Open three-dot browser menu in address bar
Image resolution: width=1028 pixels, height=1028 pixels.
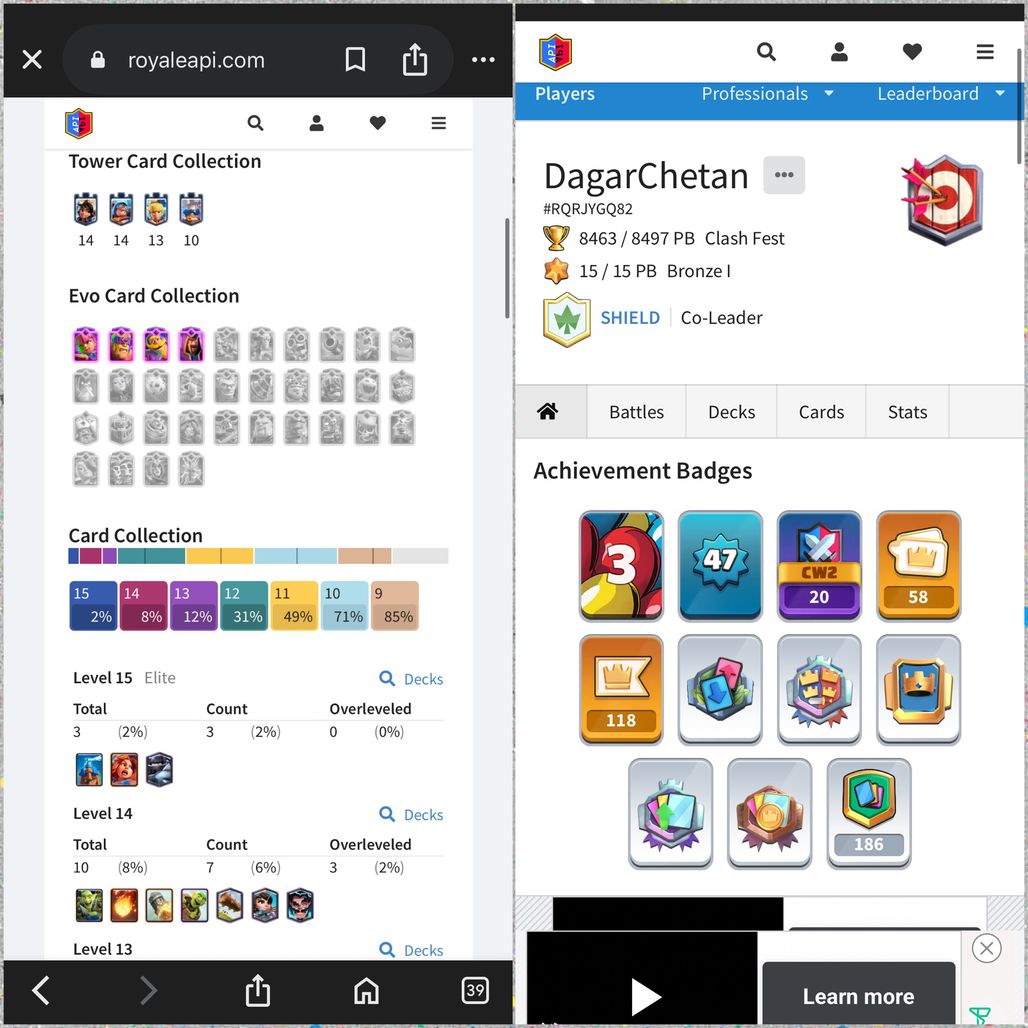tap(483, 60)
